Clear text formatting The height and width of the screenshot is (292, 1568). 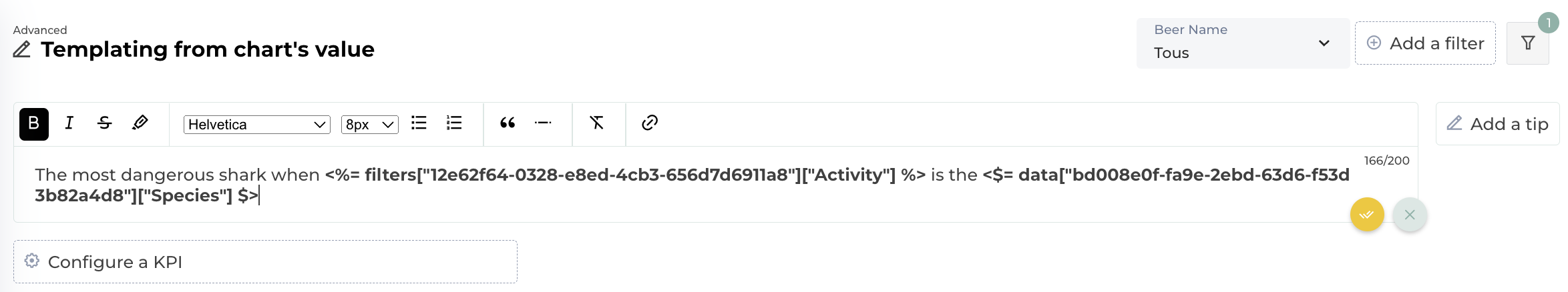(x=597, y=123)
